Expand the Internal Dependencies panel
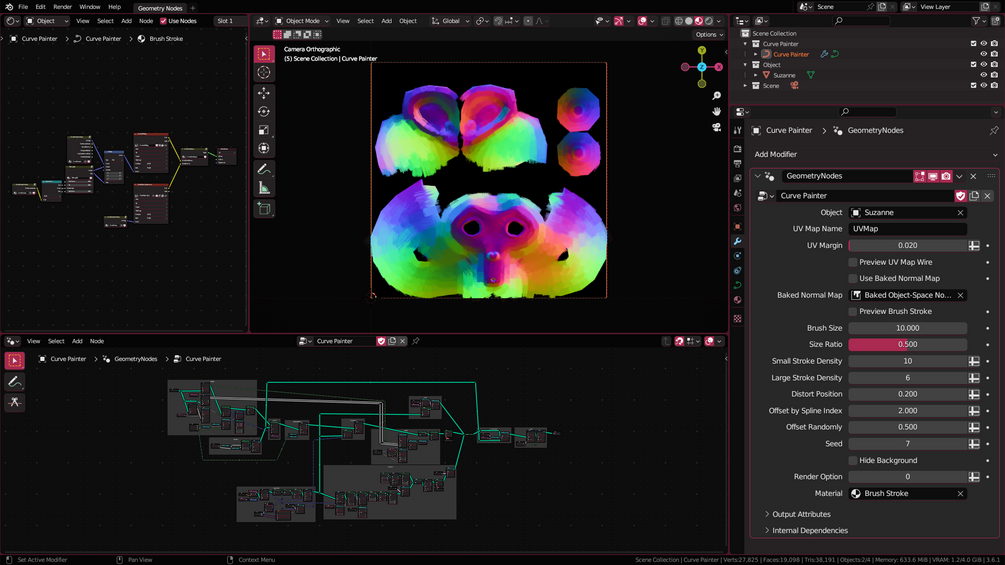 pos(810,531)
